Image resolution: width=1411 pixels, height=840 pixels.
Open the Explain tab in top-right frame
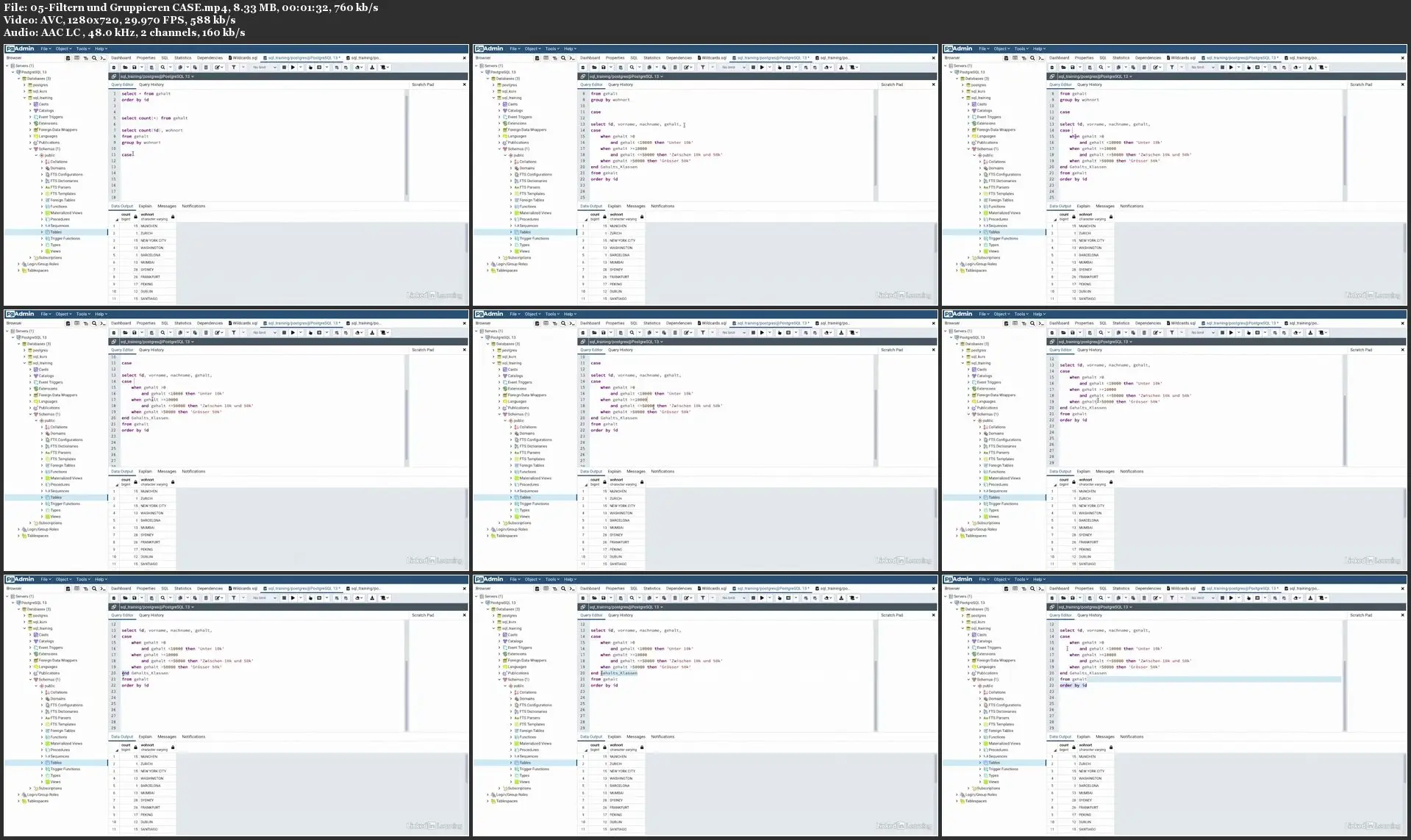1084,207
